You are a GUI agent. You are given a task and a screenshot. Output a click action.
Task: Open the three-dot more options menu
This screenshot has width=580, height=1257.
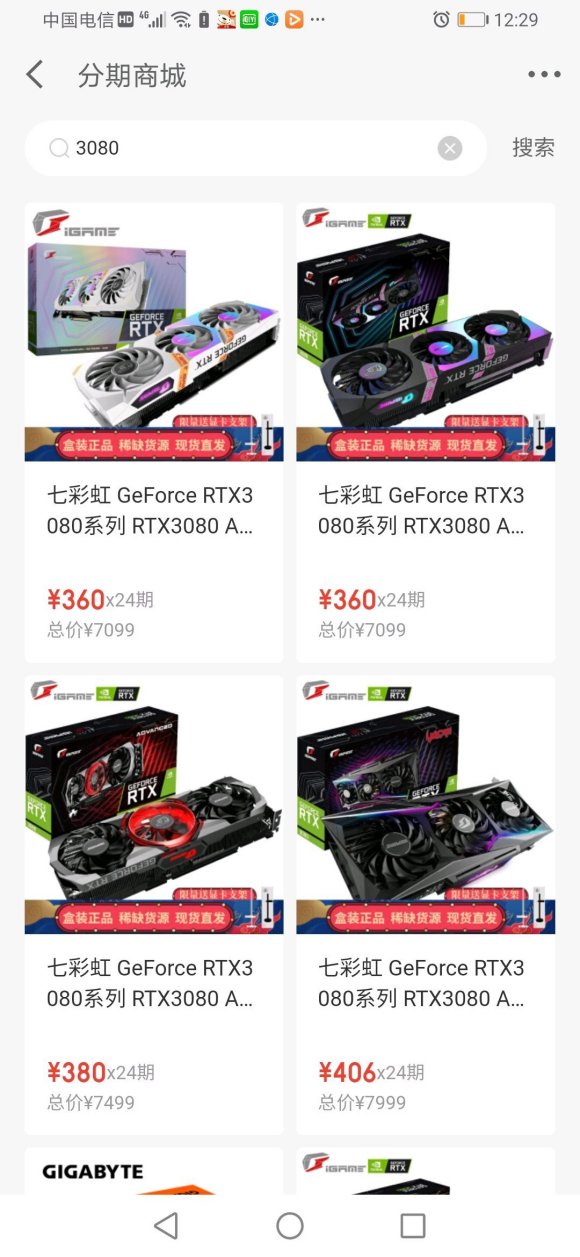tap(544, 74)
